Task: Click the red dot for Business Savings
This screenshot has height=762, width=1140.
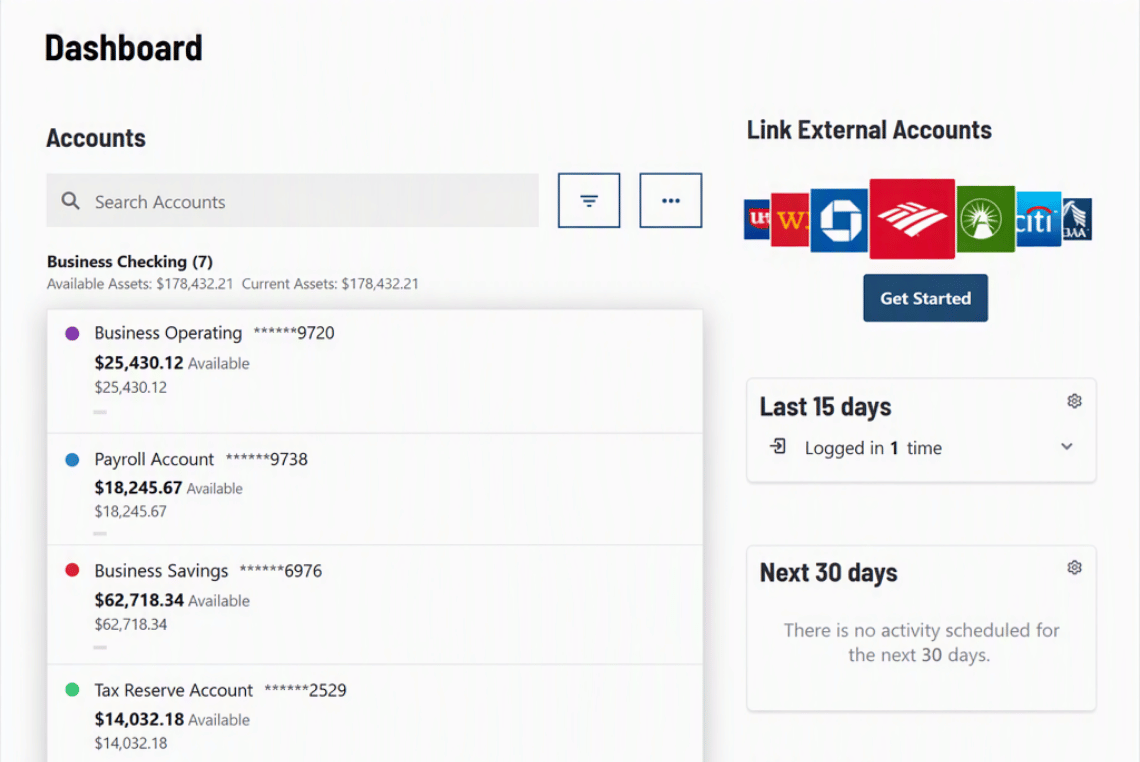Action: (72, 570)
